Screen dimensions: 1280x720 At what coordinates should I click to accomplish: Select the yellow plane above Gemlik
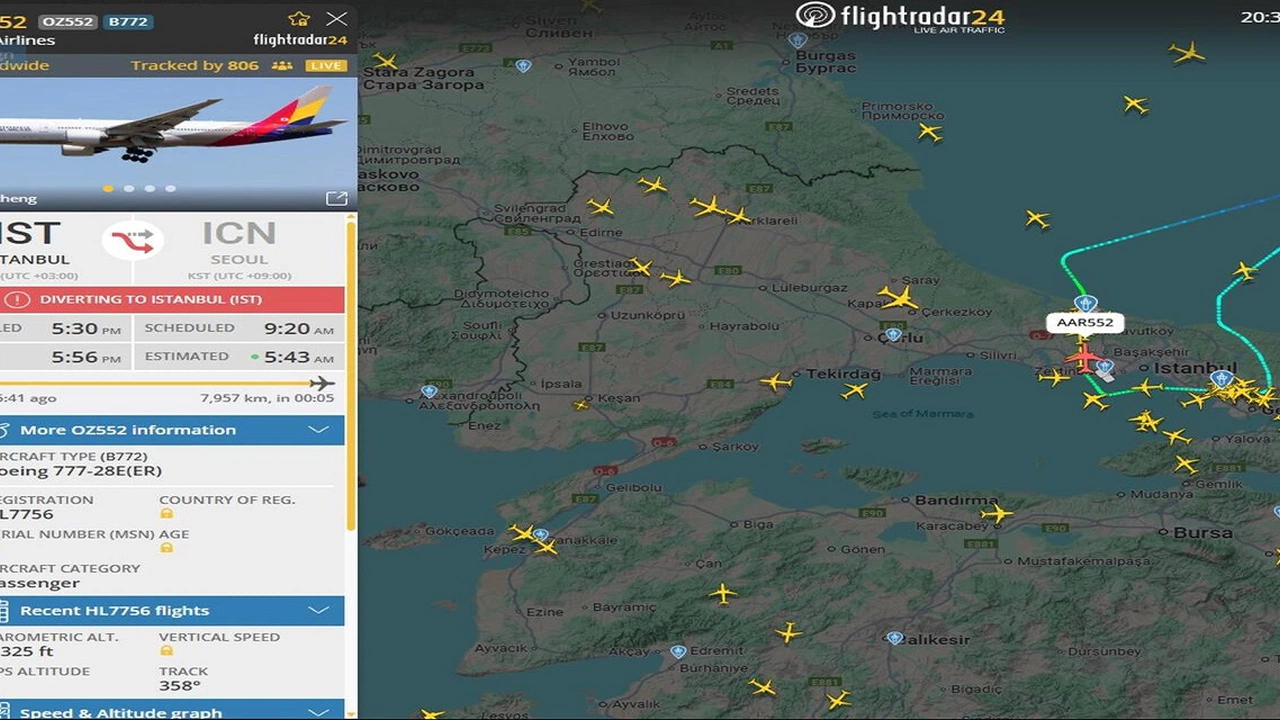coord(1186,464)
